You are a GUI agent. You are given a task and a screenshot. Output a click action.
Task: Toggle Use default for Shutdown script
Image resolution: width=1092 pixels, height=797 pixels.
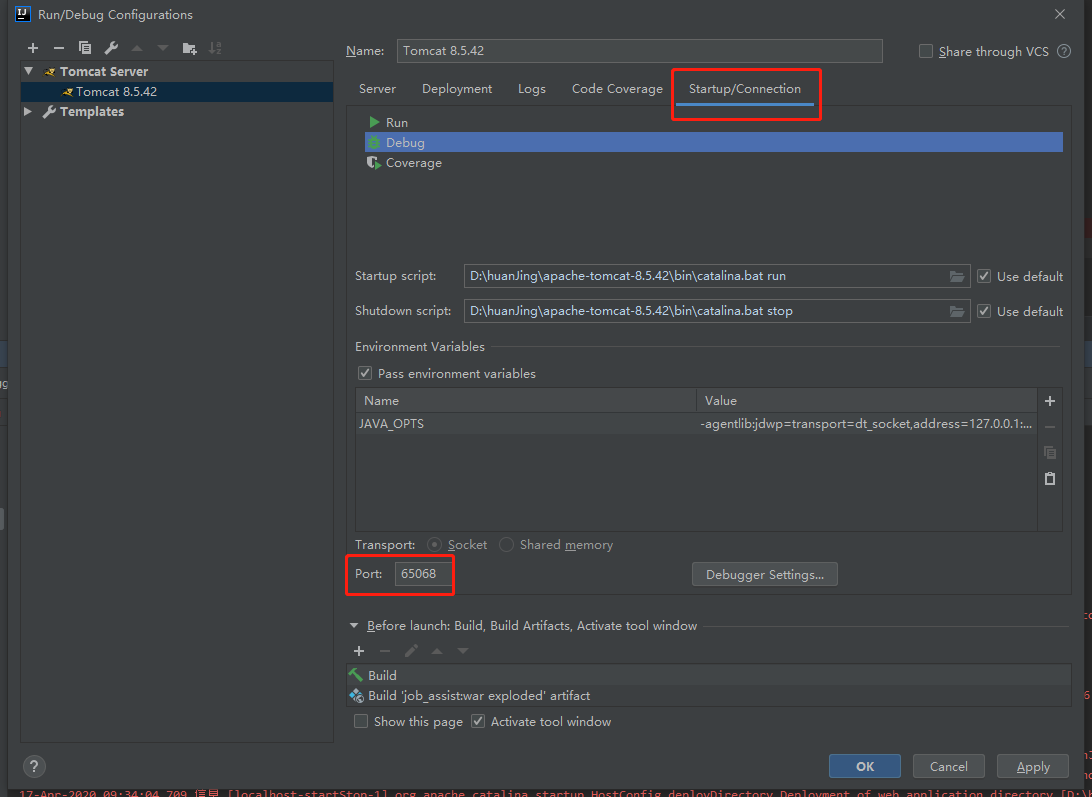(x=983, y=311)
